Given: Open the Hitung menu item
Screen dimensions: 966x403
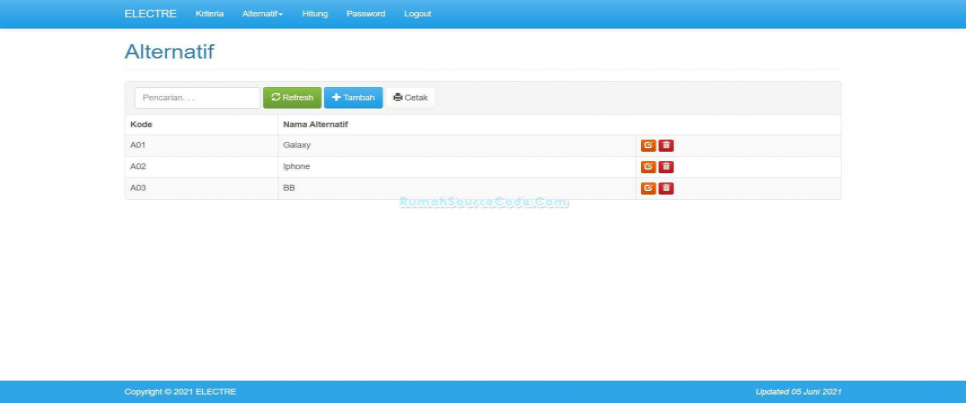Looking at the screenshot, I should (x=315, y=14).
